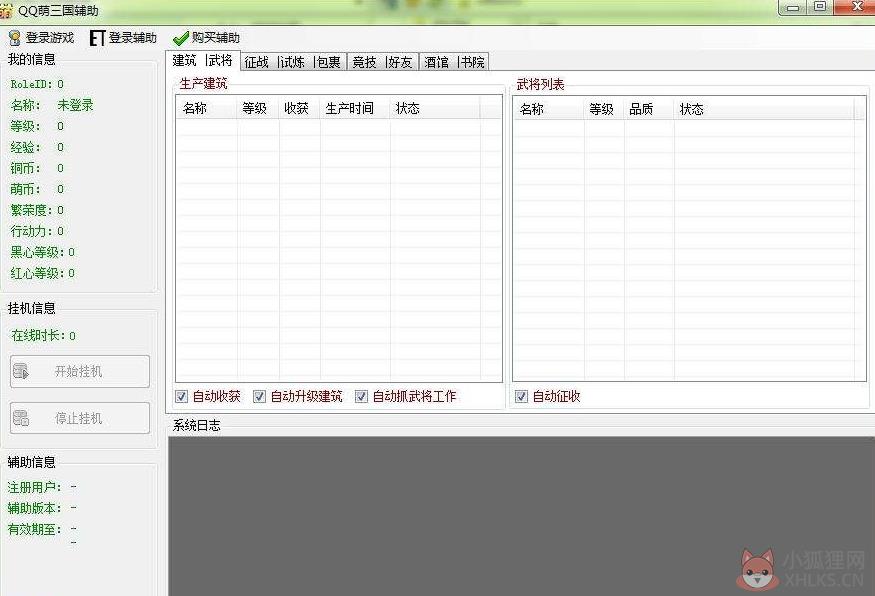Click the 行动力: 0 text
Viewport: 875px width, 596px height.
click(37, 231)
